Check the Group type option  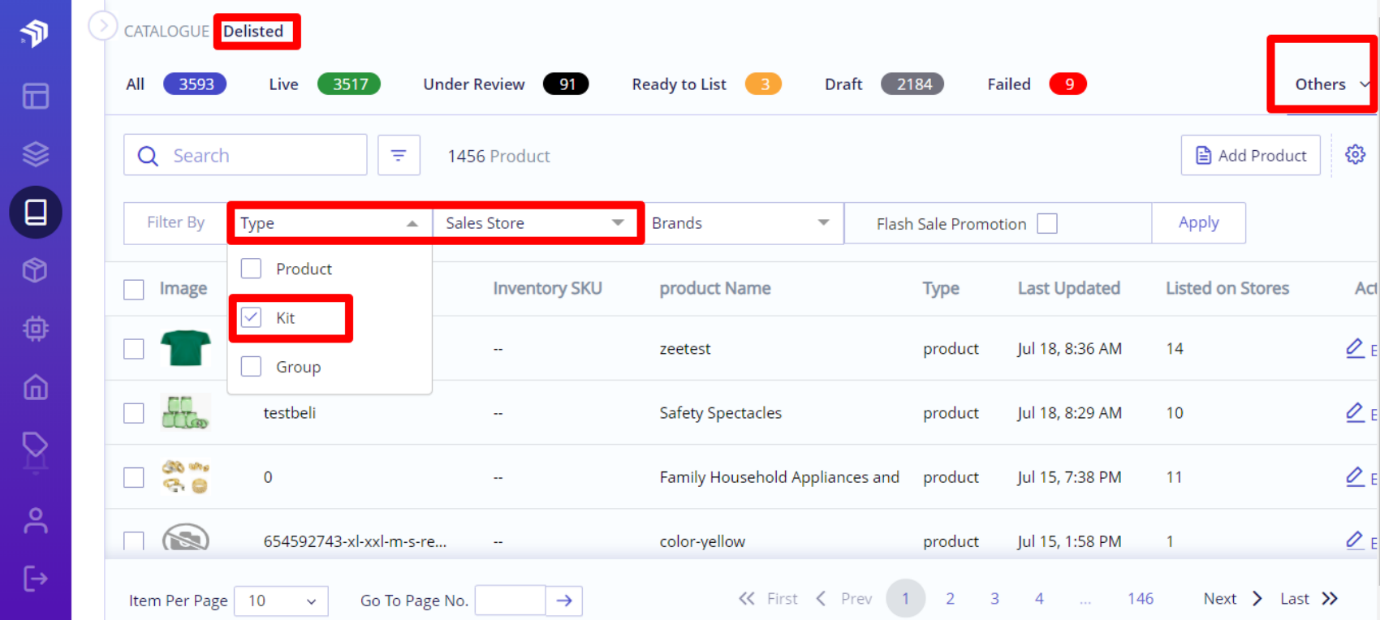pos(251,367)
